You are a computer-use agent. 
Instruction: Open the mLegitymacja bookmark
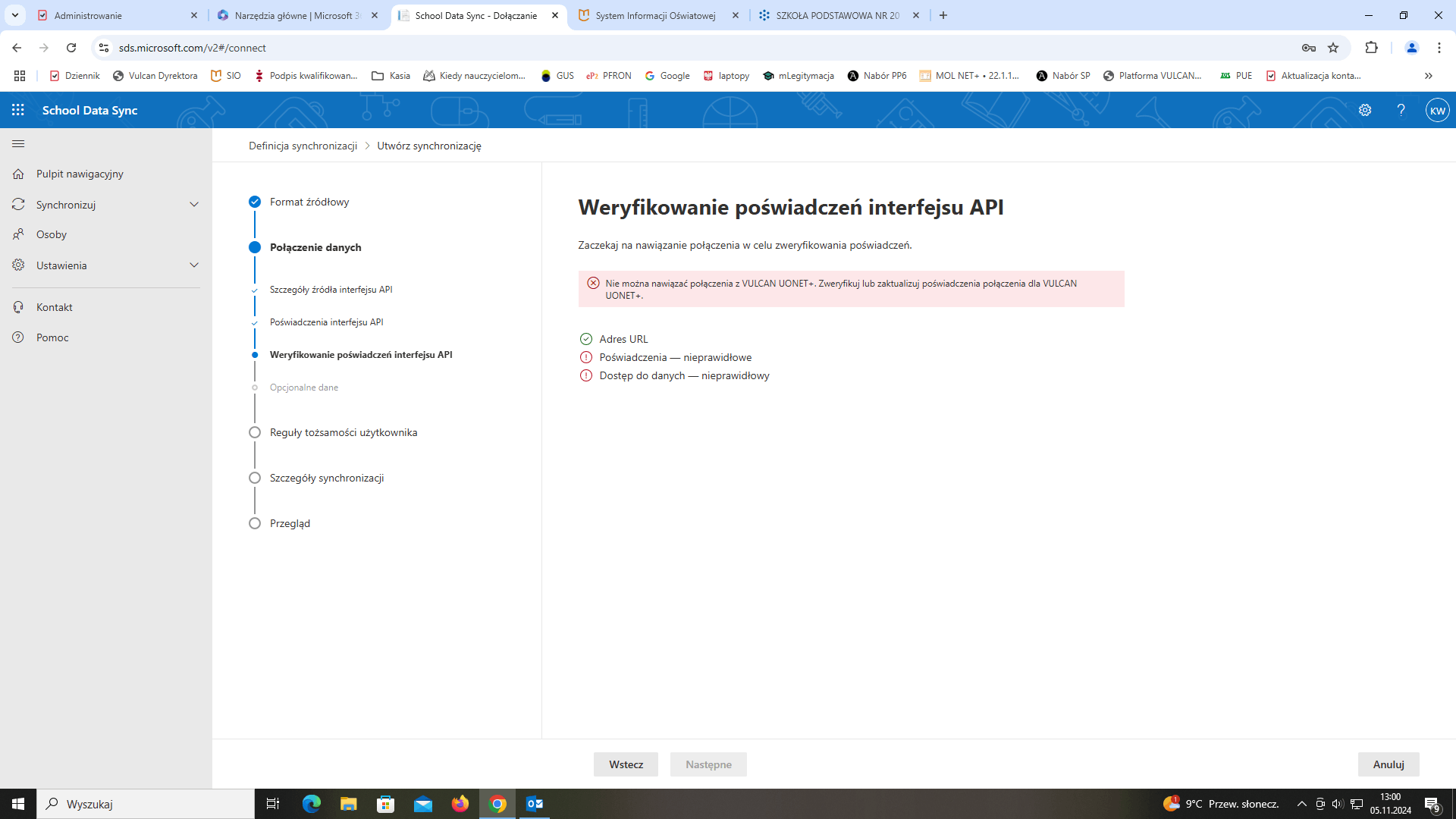click(799, 76)
